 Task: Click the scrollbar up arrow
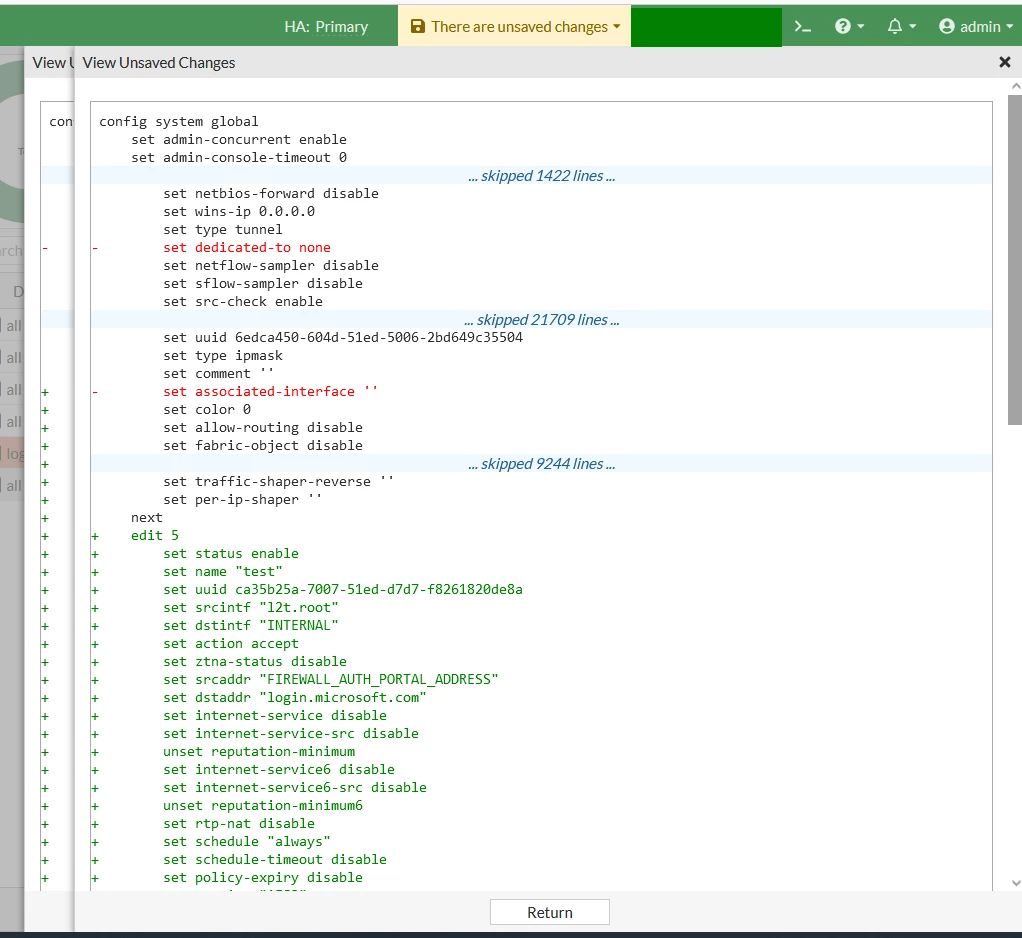coord(1015,86)
